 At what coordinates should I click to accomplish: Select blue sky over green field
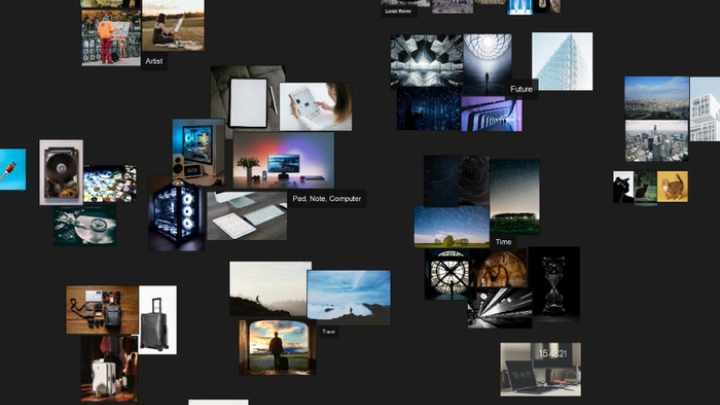(451, 227)
